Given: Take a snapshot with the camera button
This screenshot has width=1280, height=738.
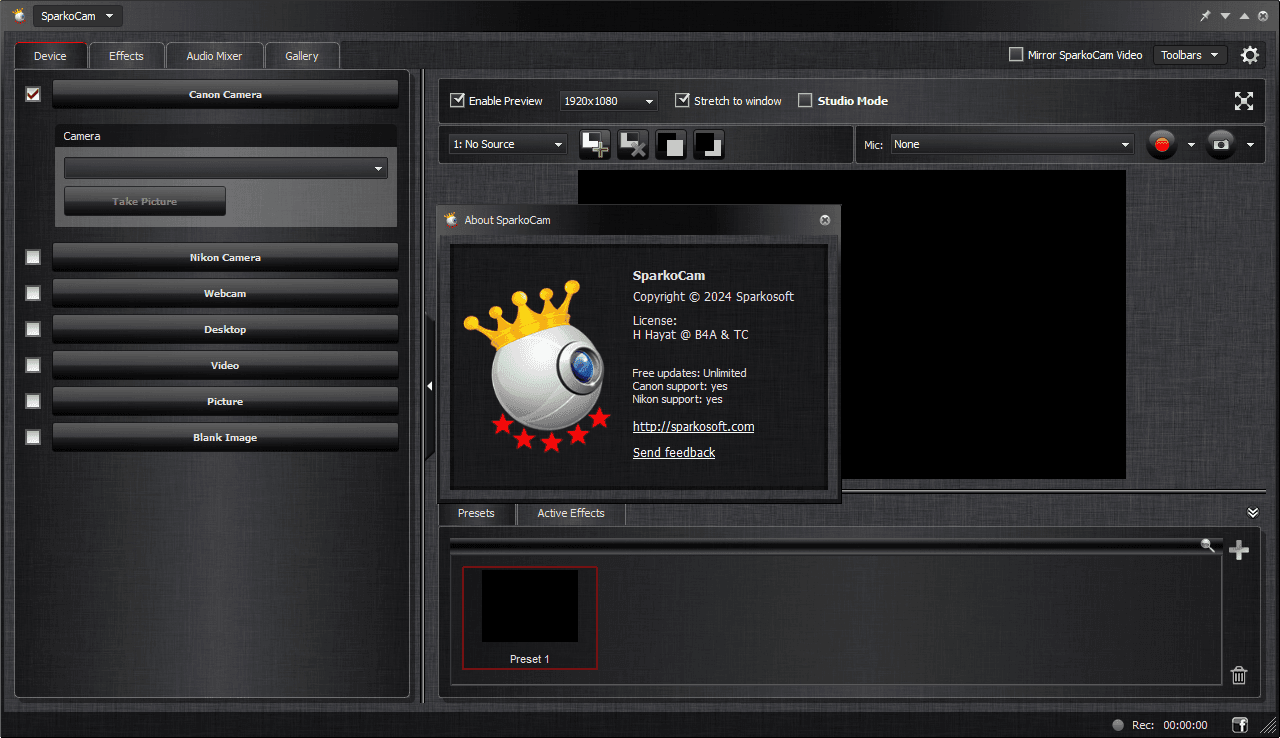Looking at the screenshot, I should click(1221, 144).
